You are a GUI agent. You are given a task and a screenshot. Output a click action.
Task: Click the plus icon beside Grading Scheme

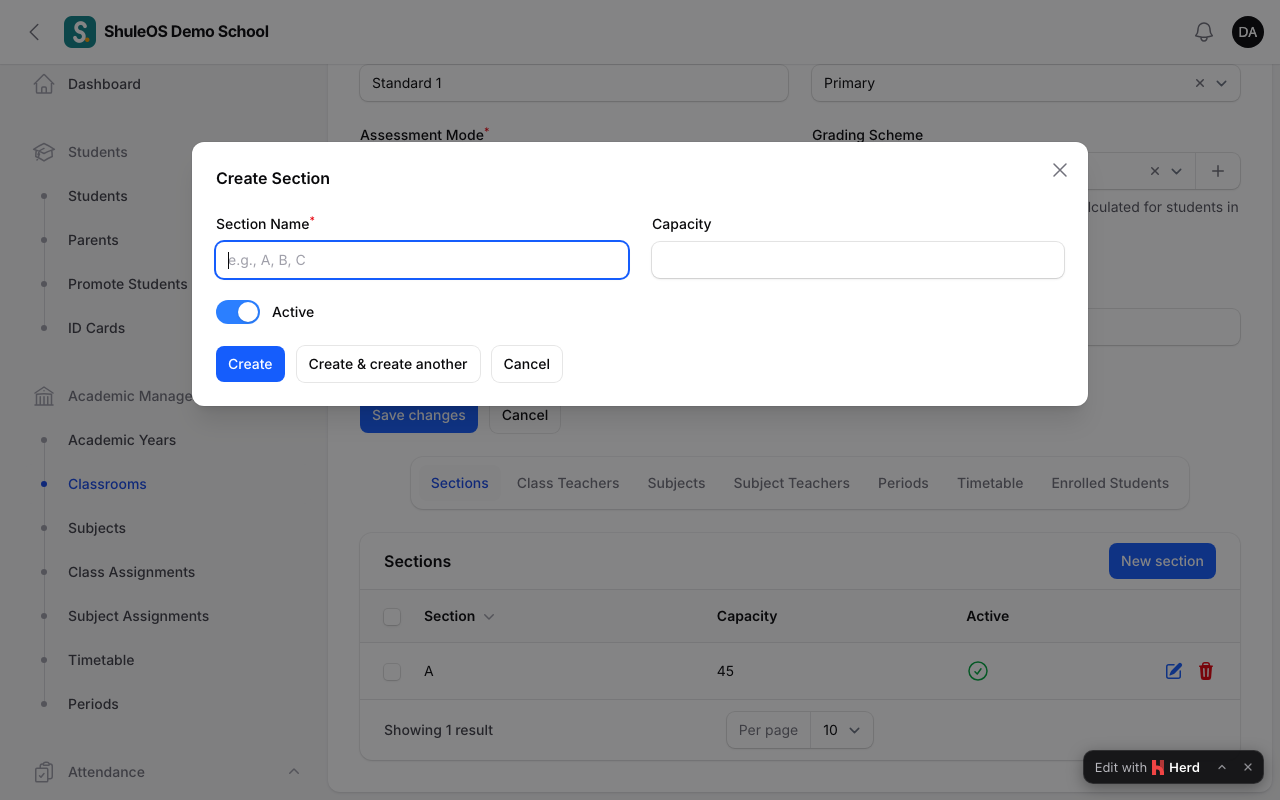coord(1218,171)
